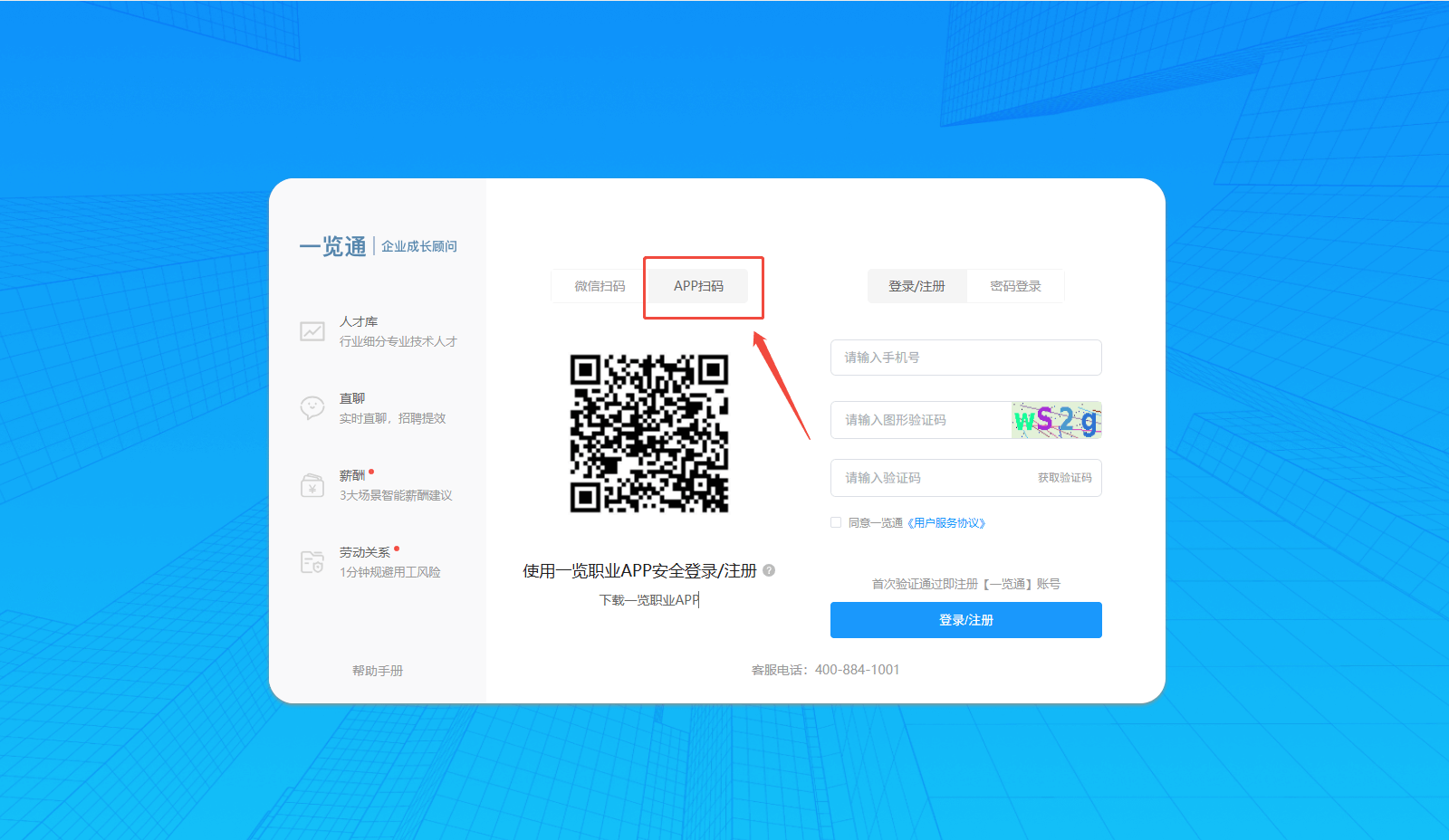Click 下载一览职业APP link
The image size is (1449, 840).
pos(649,600)
